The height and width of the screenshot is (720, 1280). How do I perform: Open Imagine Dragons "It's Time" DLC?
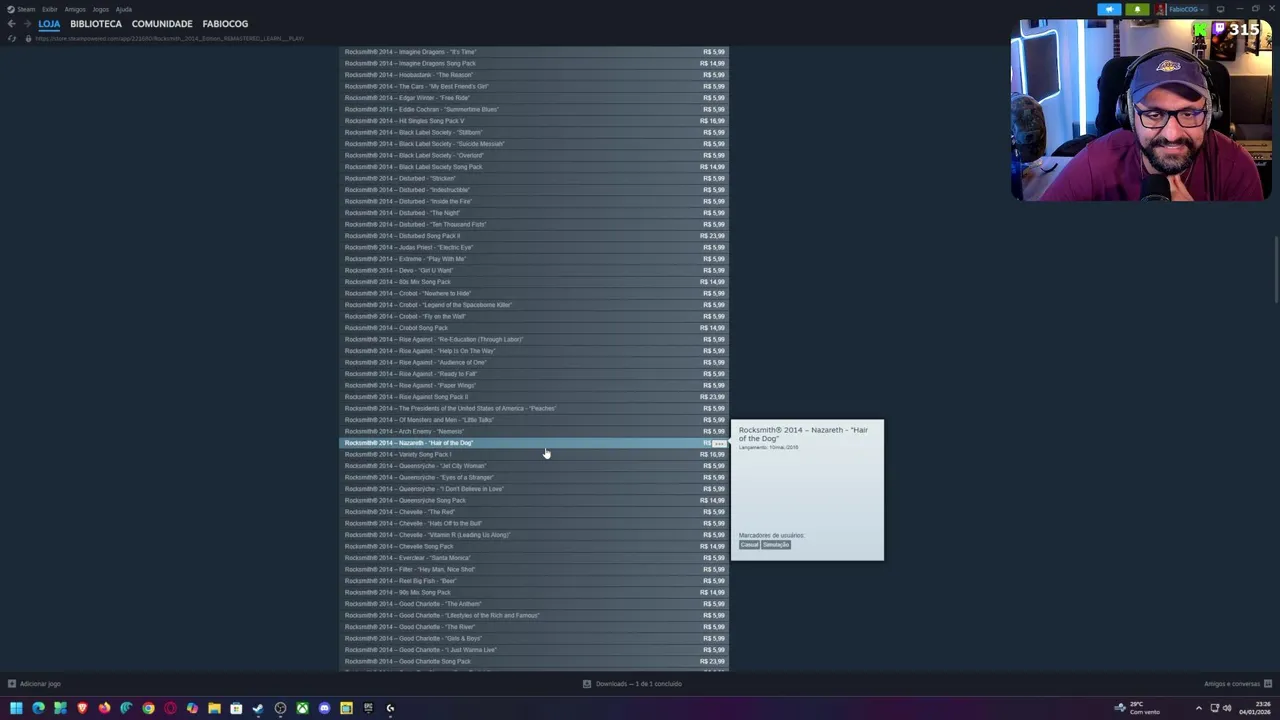535,52
